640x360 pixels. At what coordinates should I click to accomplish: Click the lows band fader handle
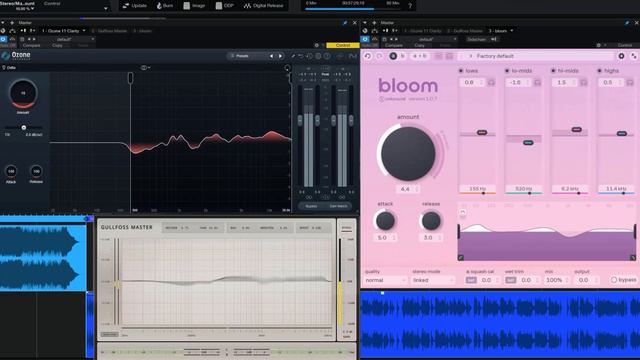(x=482, y=132)
